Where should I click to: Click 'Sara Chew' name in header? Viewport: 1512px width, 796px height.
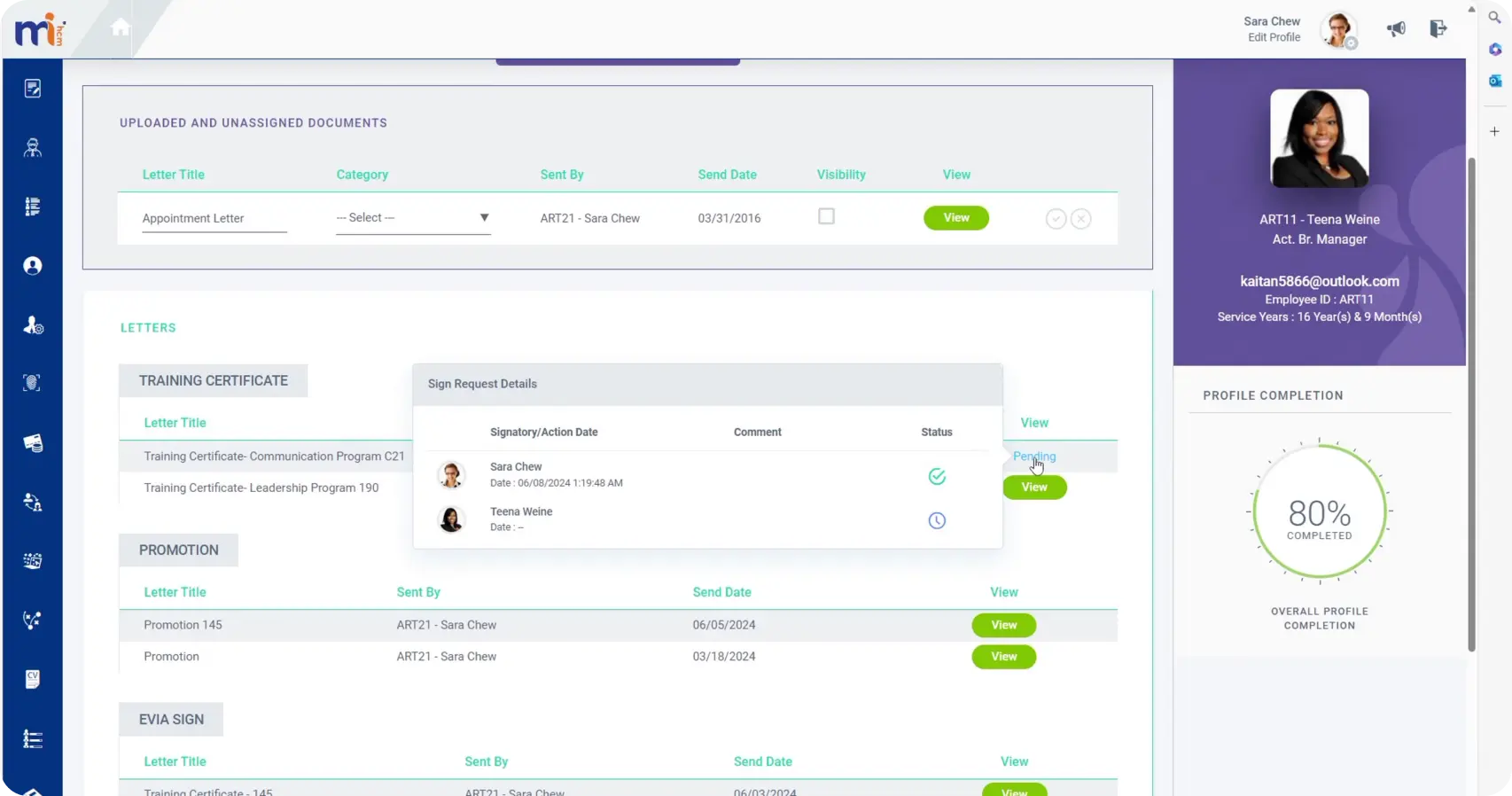(x=1271, y=21)
